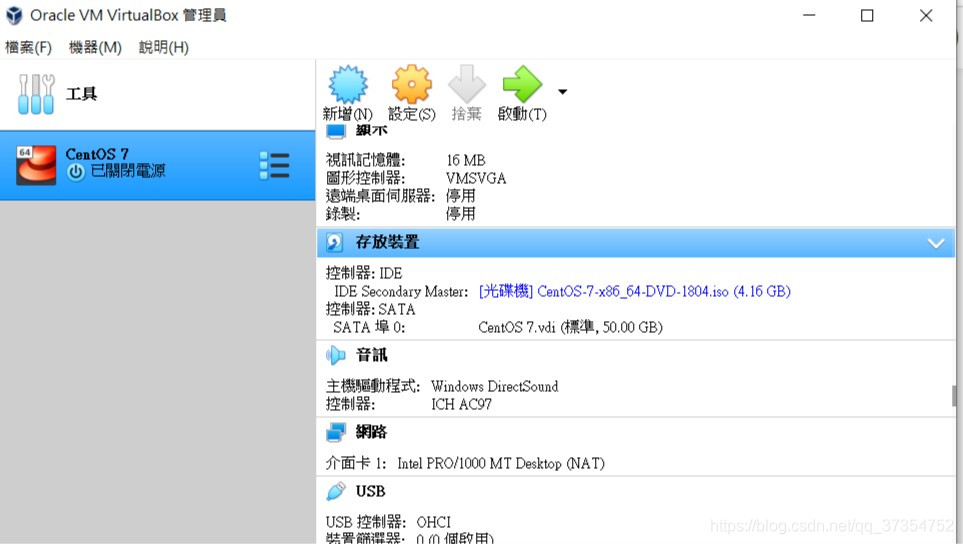Open the File (檔案) menu
963x544 pixels.
28,47
